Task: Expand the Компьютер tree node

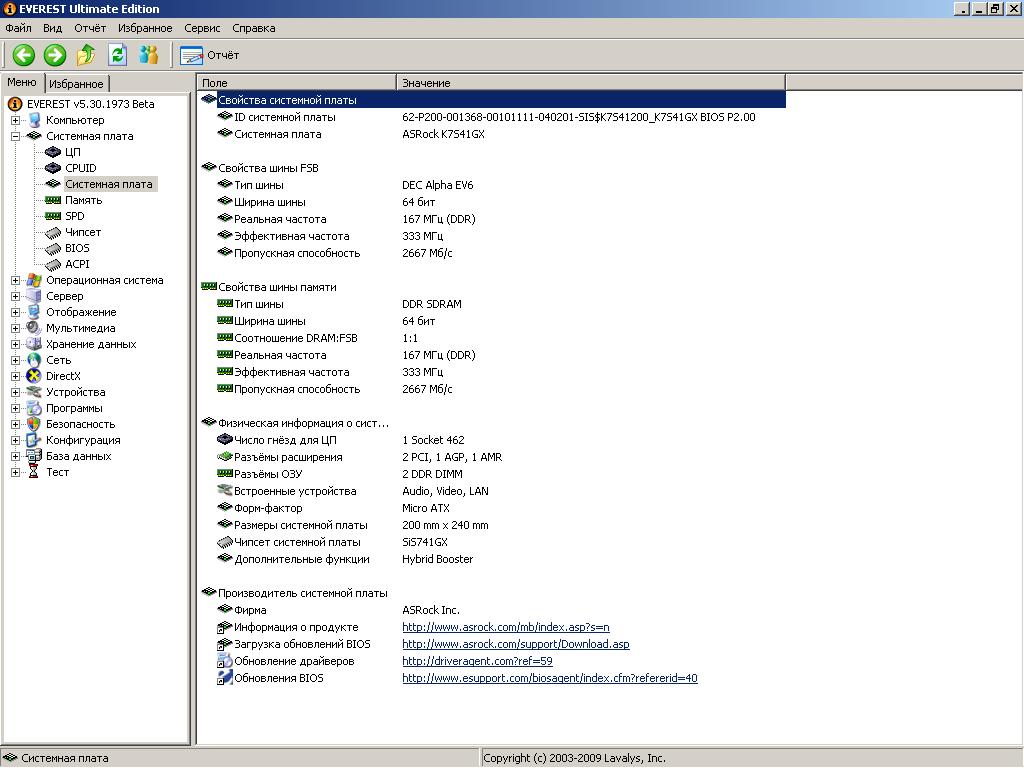Action: [16, 120]
